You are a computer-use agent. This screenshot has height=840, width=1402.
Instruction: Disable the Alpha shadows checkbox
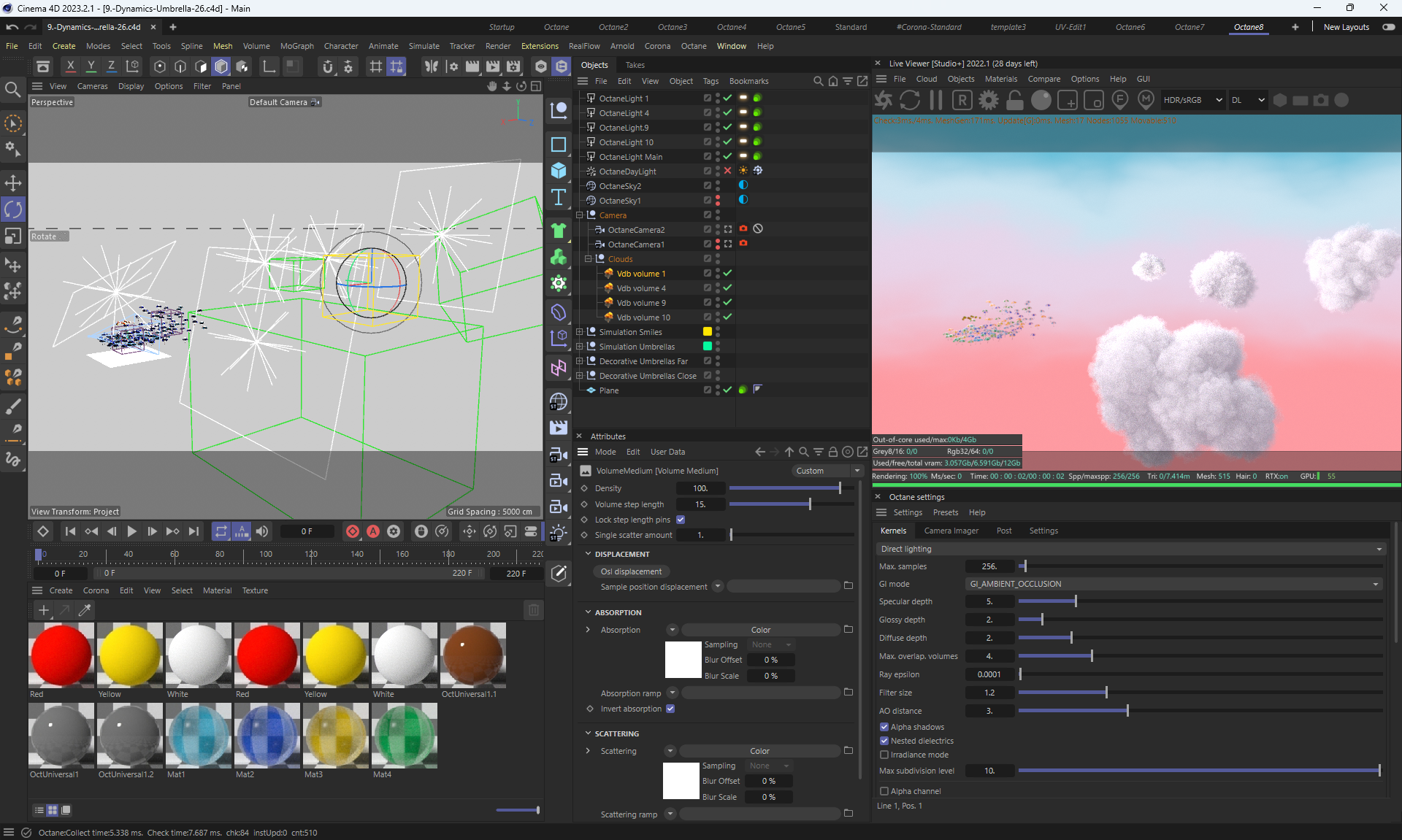click(x=884, y=727)
